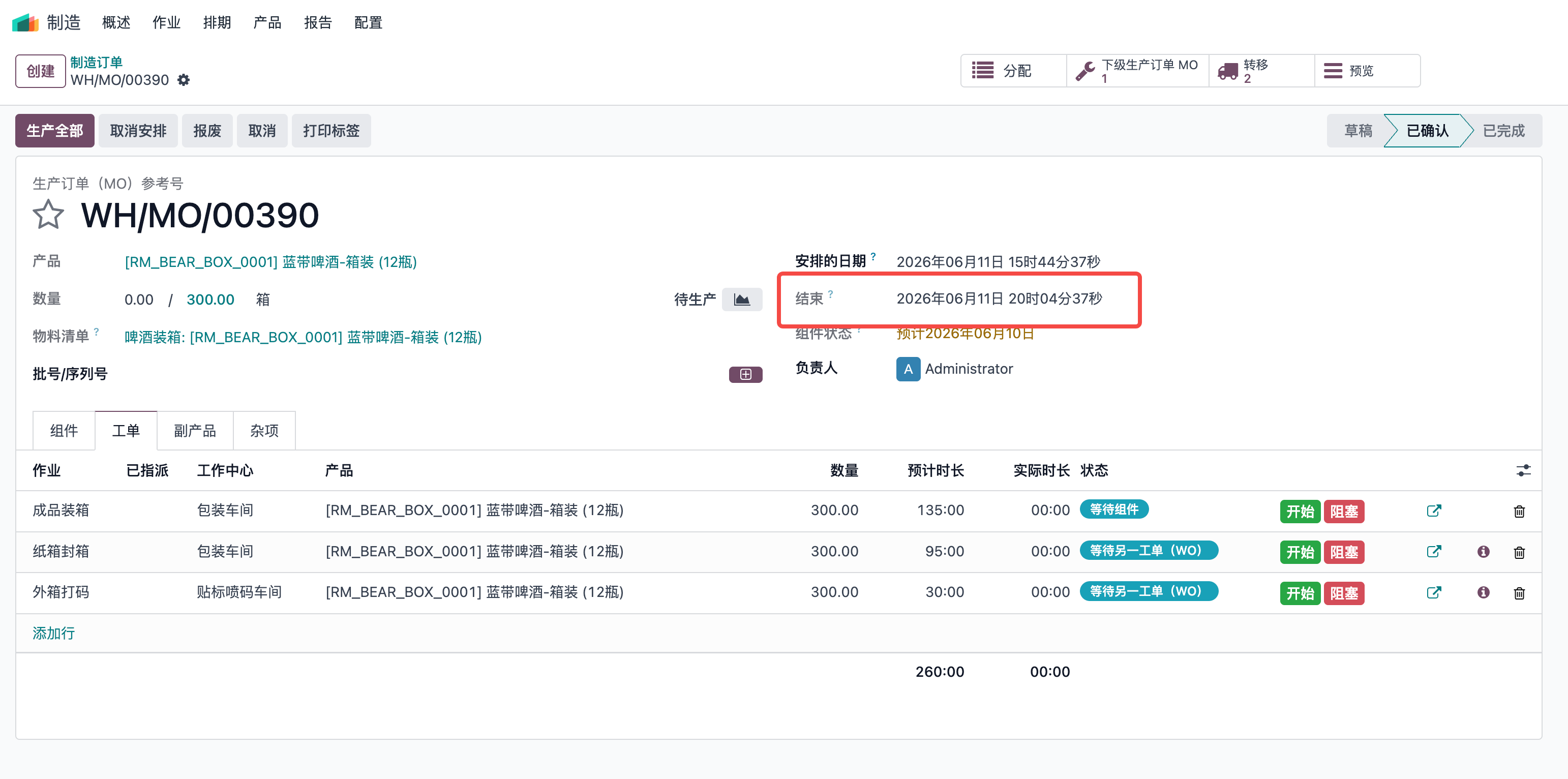Open 下级生产订单 MO stat button
This screenshot has width=1568, height=779.
(x=1138, y=71)
